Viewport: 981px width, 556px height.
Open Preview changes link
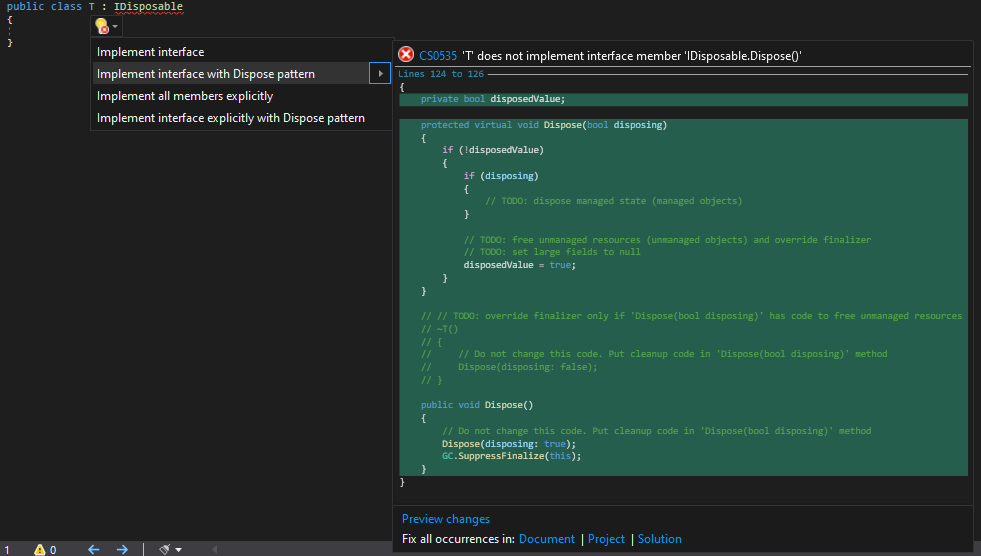coord(445,519)
